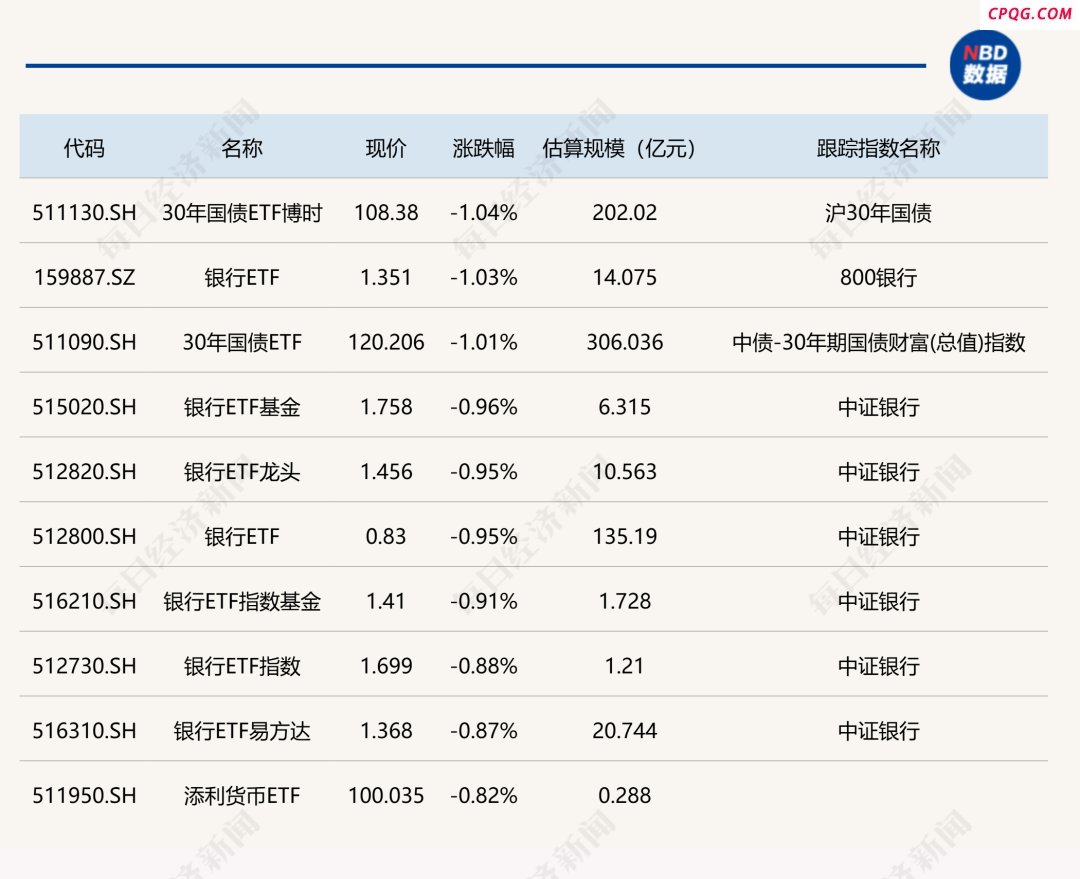
Task: Click the scale value 14.075
Action: [x=625, y=278]
